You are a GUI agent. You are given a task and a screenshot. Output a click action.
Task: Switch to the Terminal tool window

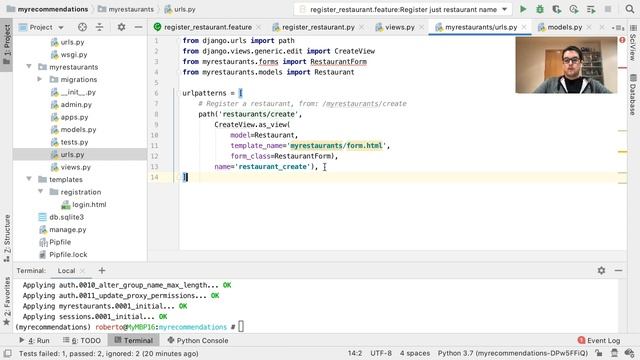133,340
